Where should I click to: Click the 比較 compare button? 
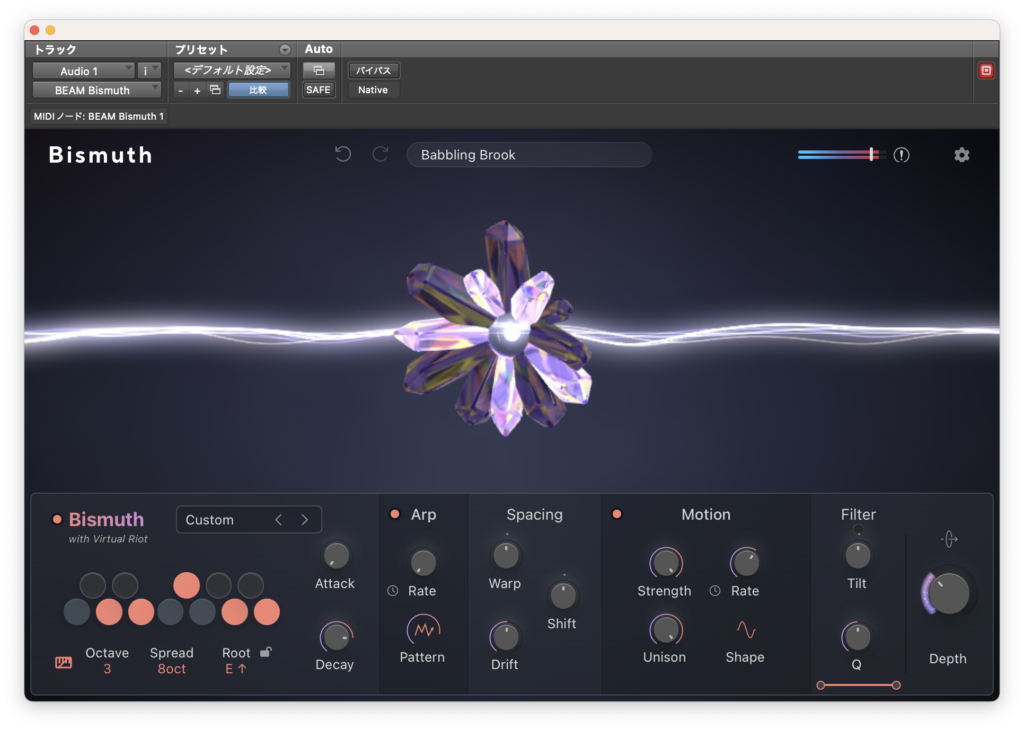[x=259, y=90]
